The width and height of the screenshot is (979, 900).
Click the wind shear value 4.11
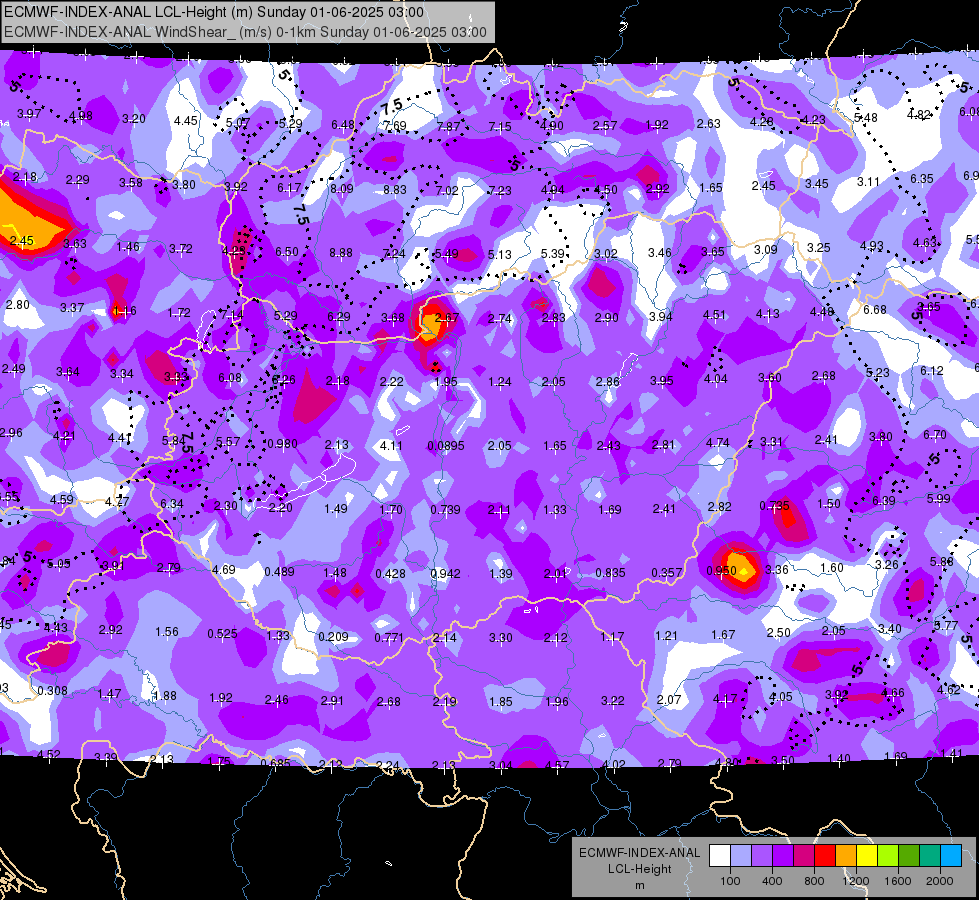tap(391, 445)
